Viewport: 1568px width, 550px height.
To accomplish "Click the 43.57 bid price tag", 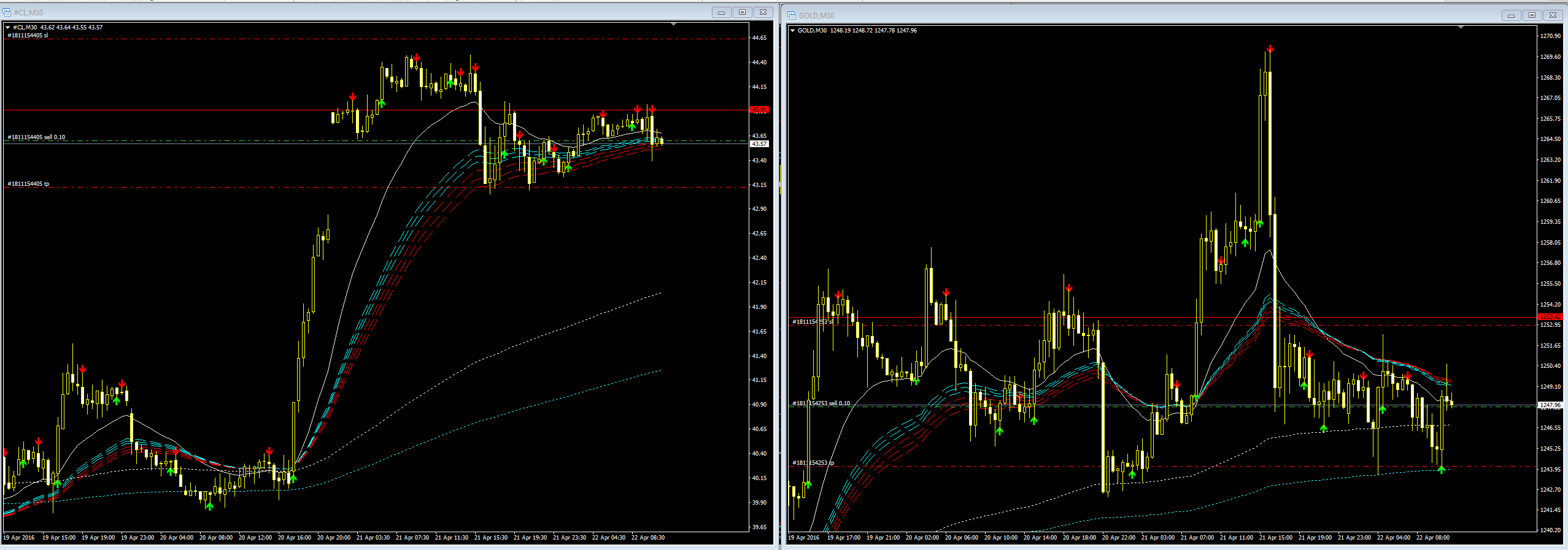I will [x=760, y=143].
